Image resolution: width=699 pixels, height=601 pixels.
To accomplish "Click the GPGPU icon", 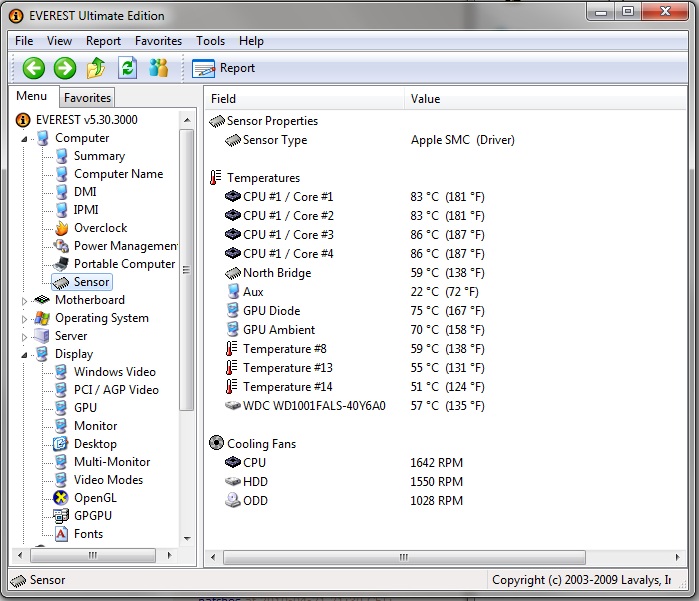I will pyautogui.click(x=61, y=516).
